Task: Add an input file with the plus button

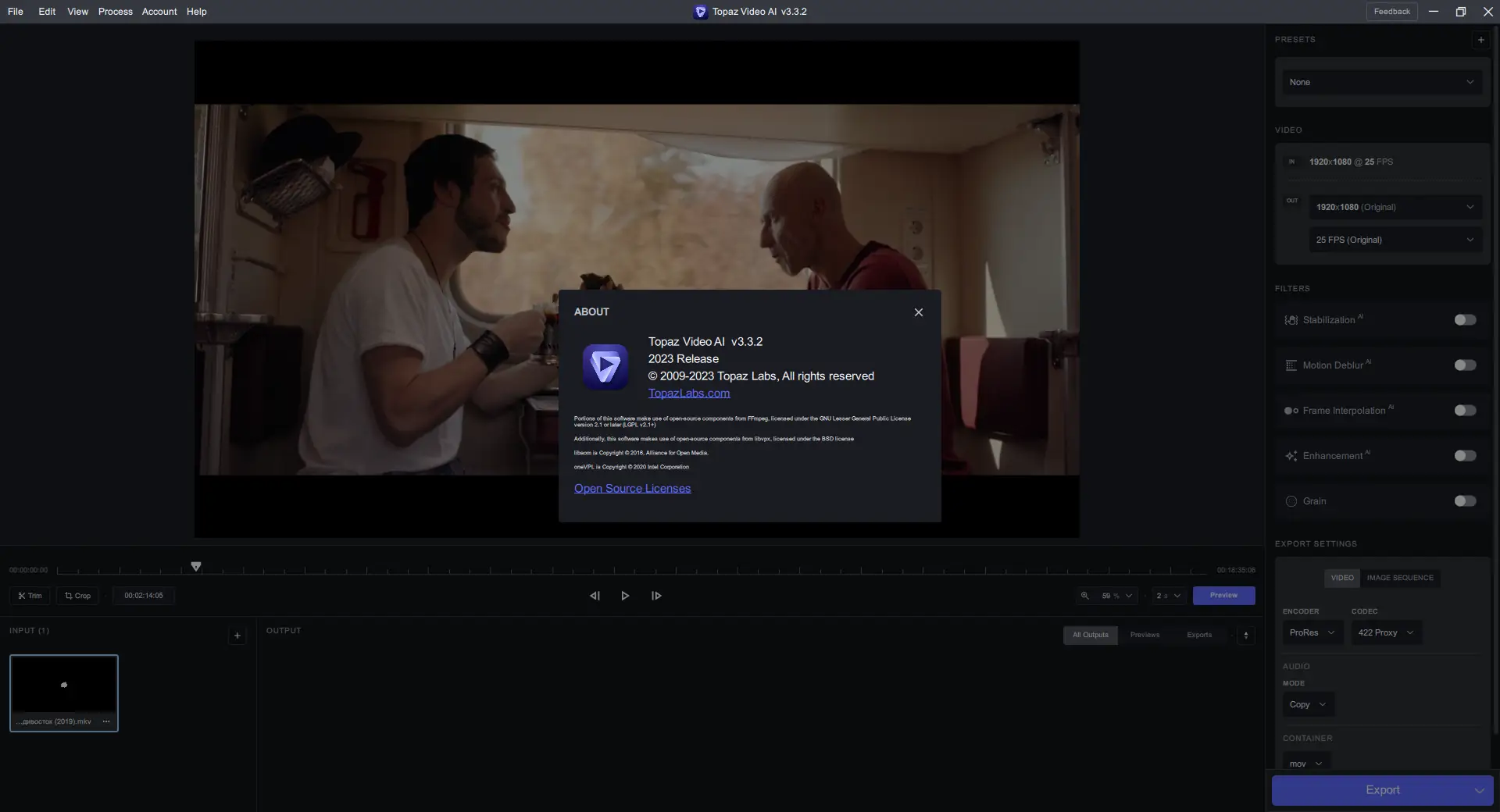Action: (x=237, y=636)
